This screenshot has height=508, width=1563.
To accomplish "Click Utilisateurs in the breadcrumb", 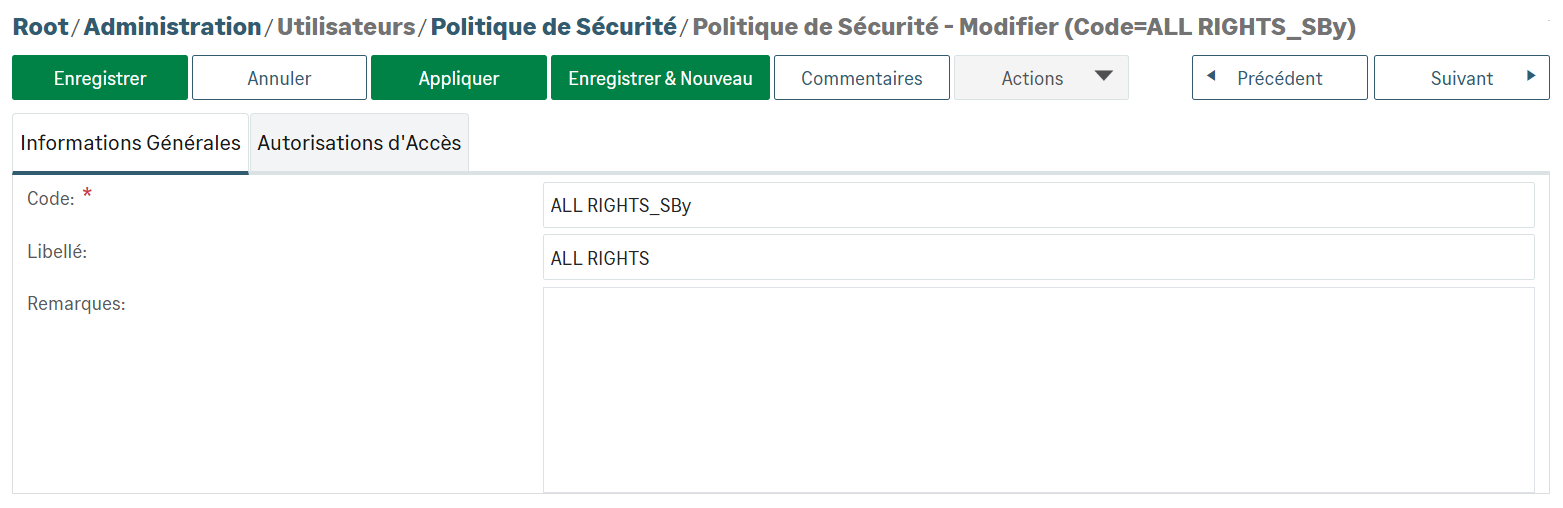I will pos(346,27).
